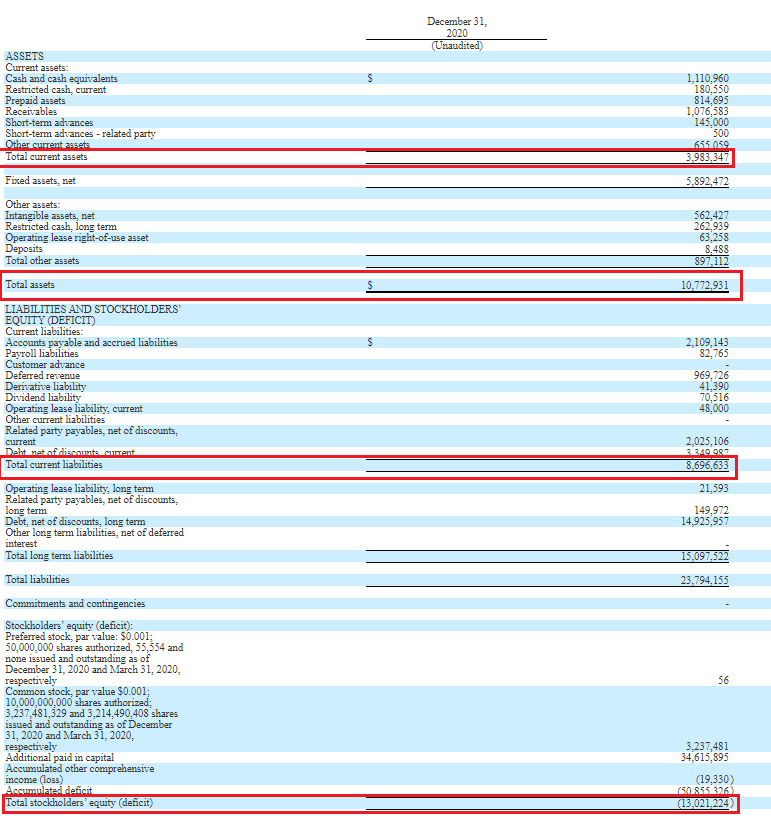Click the equity deficit value (13,021,224)
Screen dimensions: 771x819
click(x=705, y=803)
